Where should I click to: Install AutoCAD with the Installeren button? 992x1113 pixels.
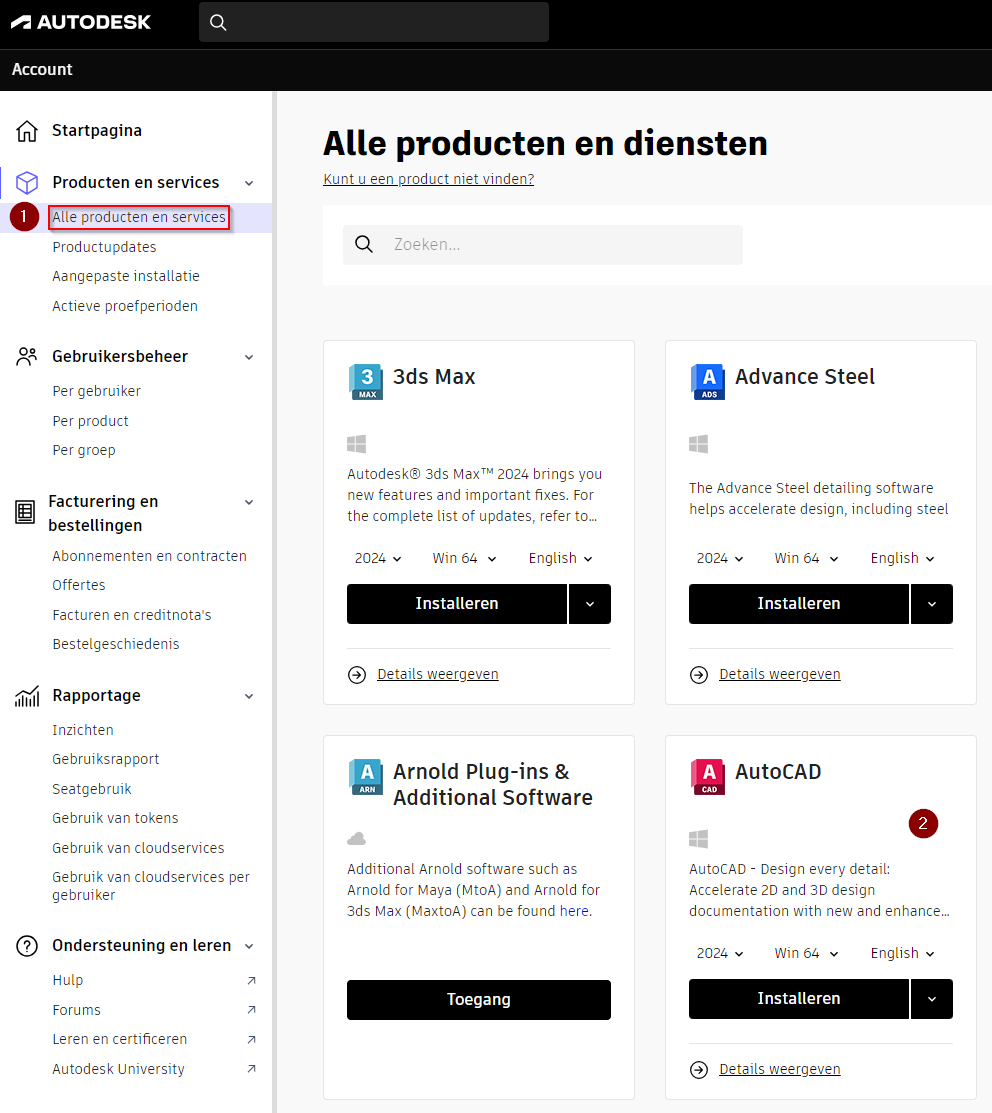click(x=799, y=999)
